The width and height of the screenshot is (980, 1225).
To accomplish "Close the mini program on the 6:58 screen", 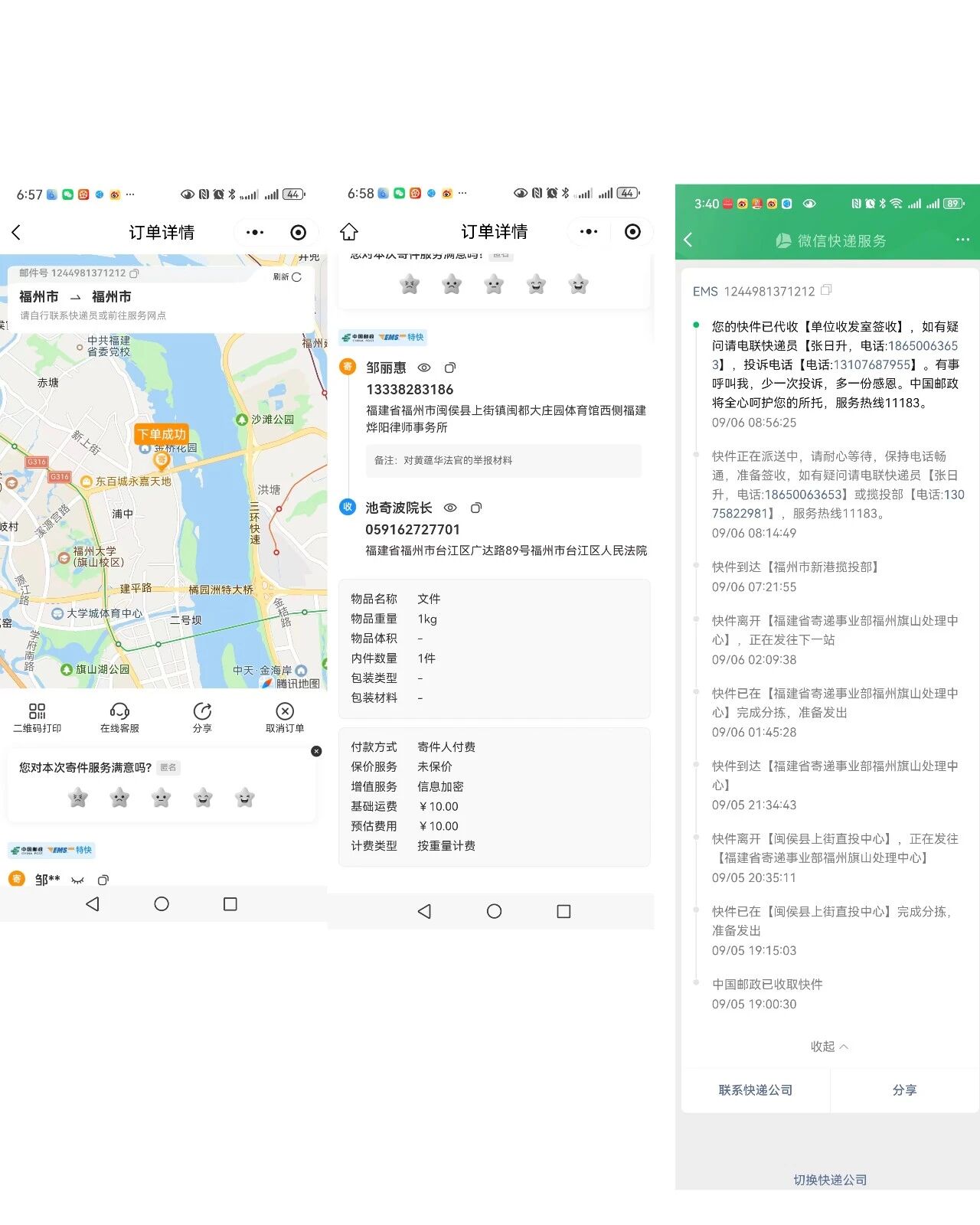I will click(632, 231).
